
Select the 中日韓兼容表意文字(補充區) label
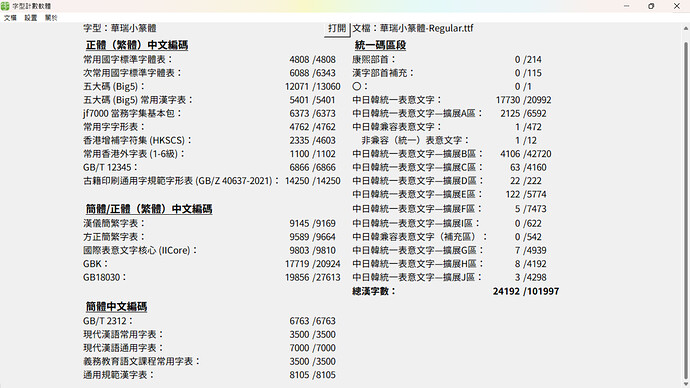(420, 237)
